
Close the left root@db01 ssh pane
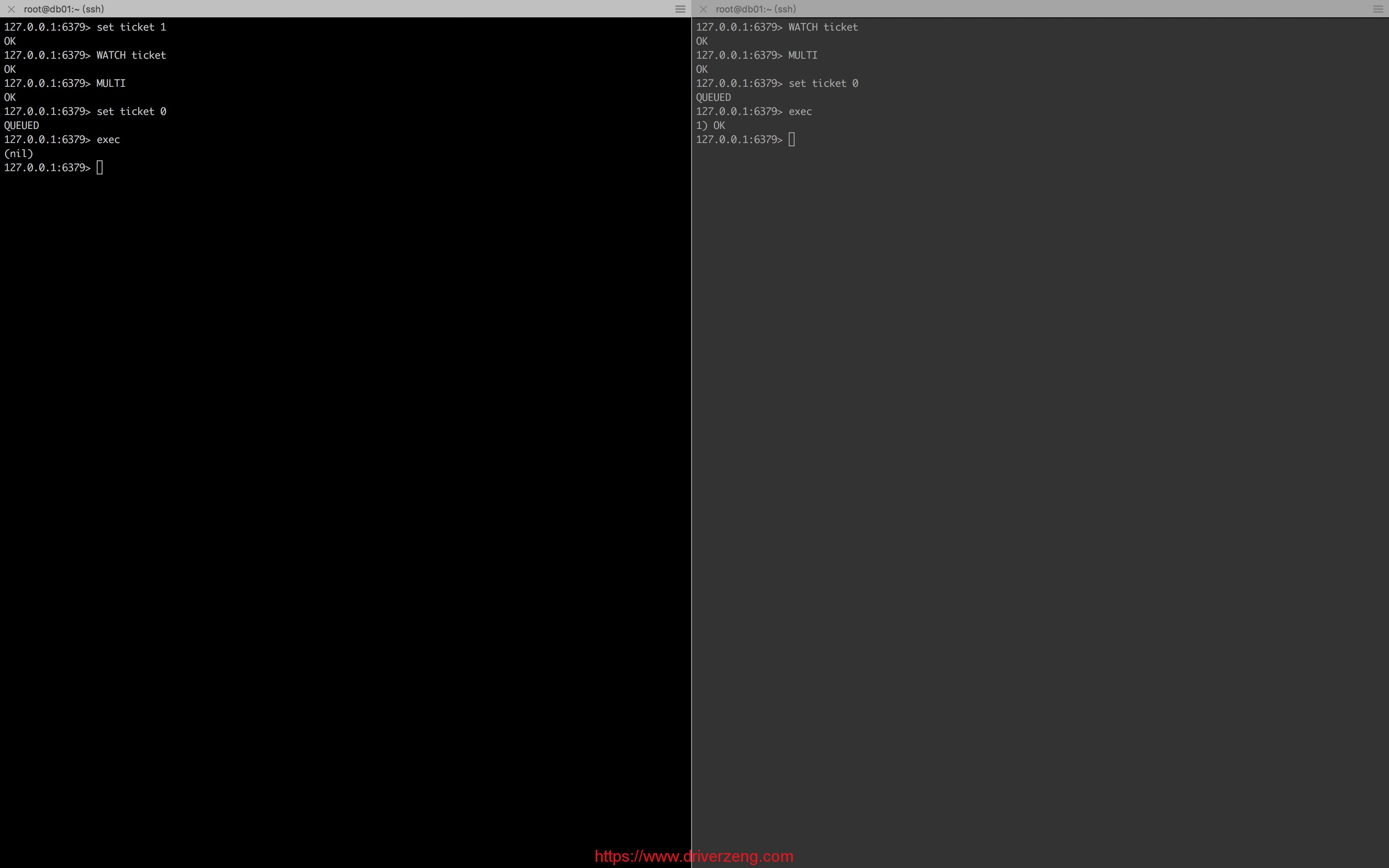[11, 9]
